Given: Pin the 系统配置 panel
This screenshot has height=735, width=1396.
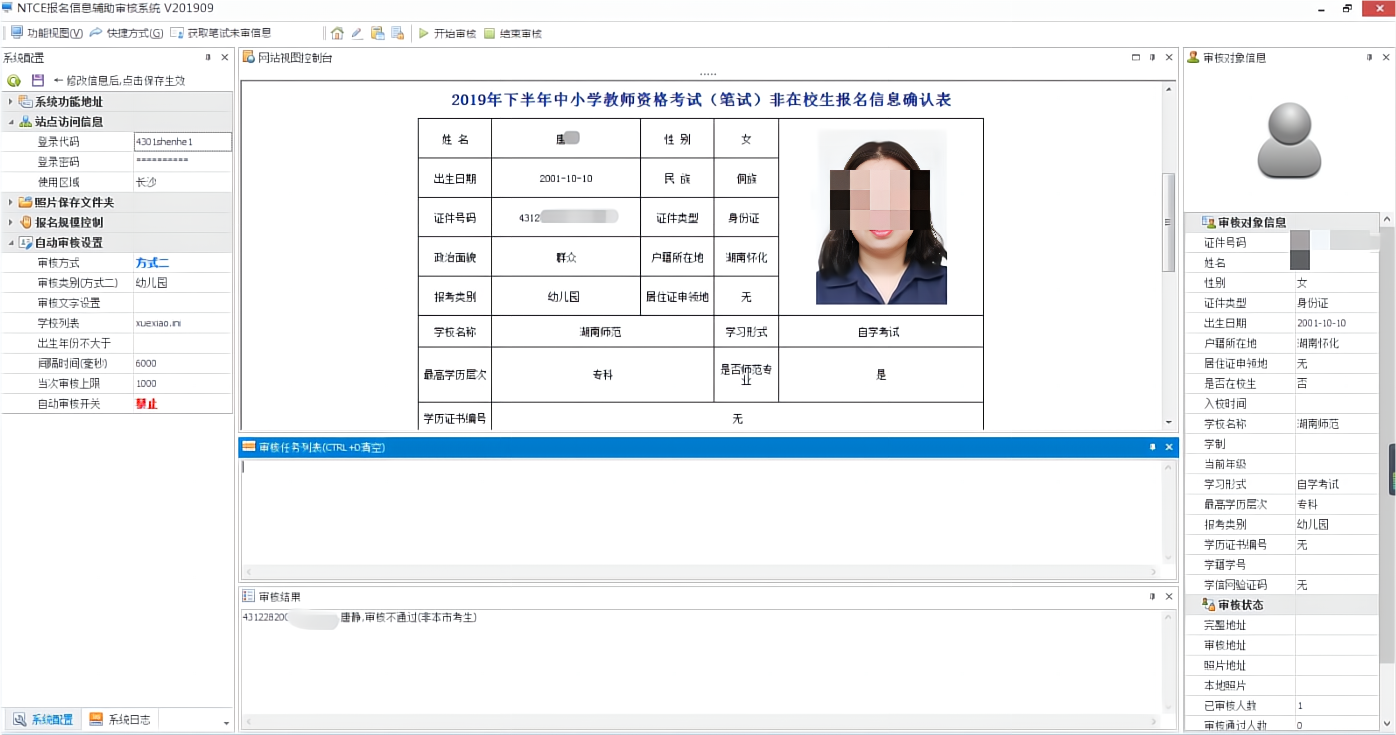Looking at the screenshot, I should (x=208, y=58).
